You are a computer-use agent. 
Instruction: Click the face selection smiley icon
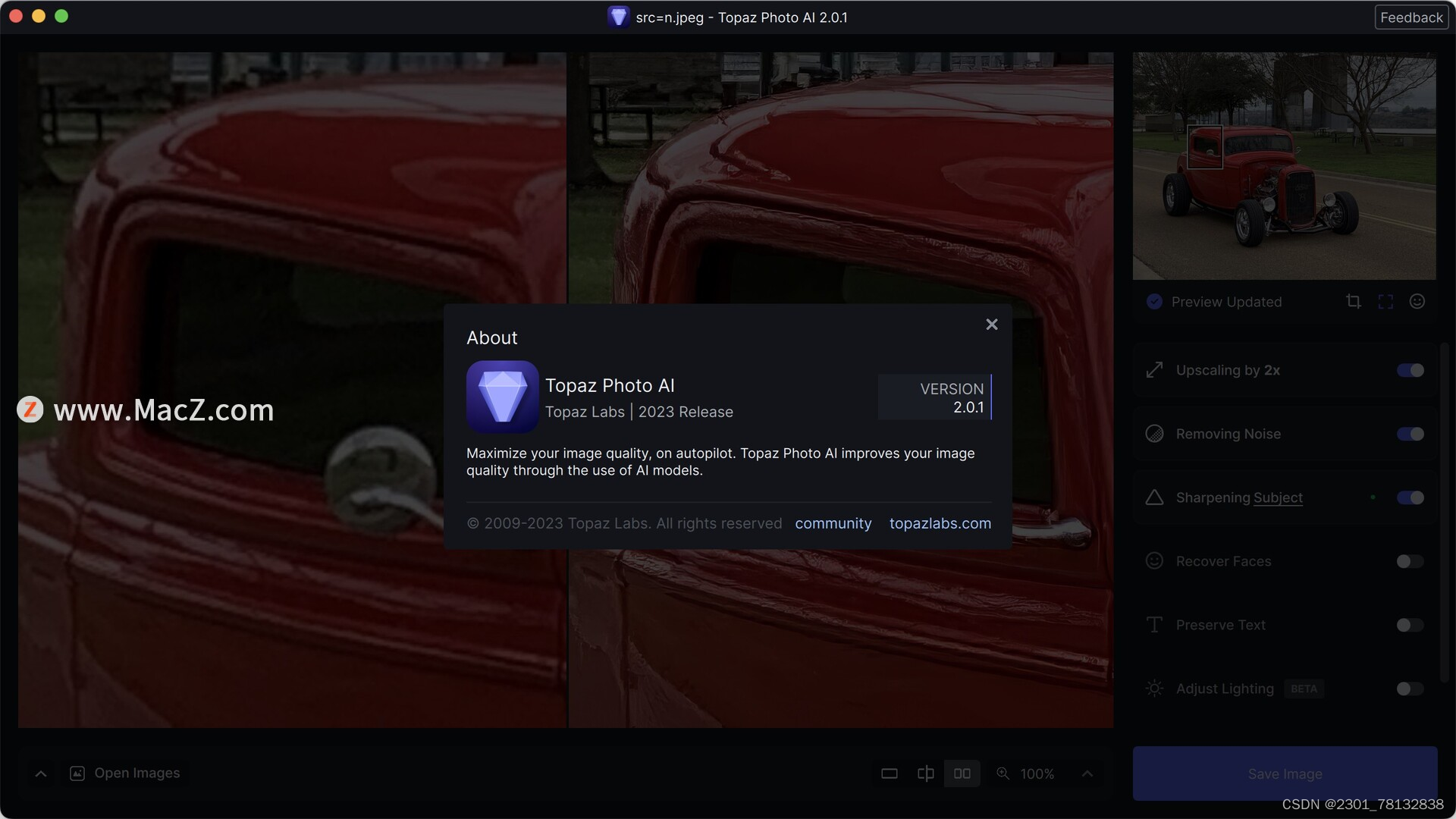(x=1417, y=302)
